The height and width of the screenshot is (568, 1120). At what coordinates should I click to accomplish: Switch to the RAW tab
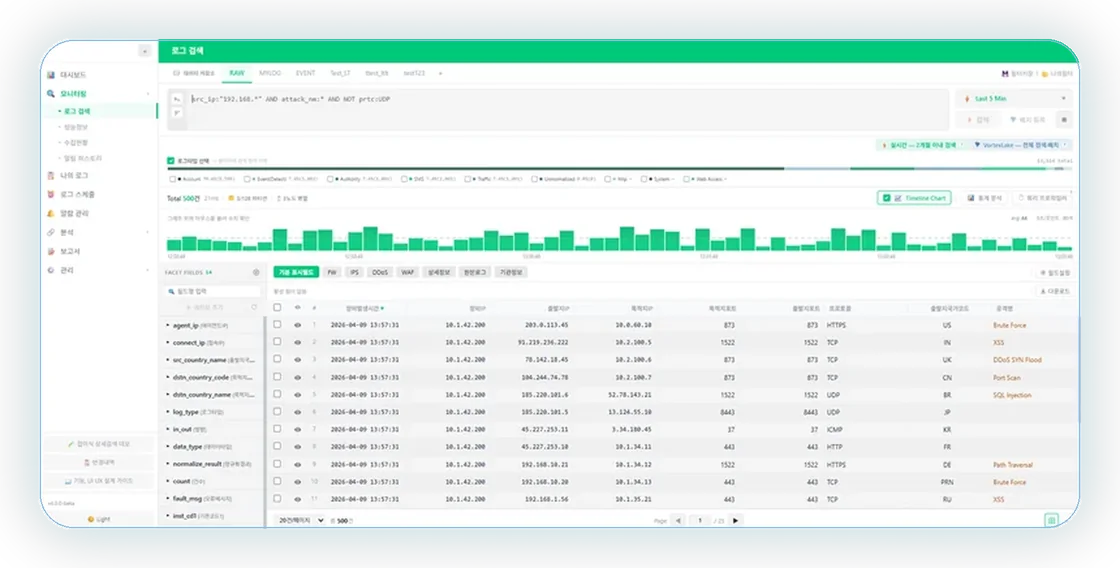[x=236, y=73]
